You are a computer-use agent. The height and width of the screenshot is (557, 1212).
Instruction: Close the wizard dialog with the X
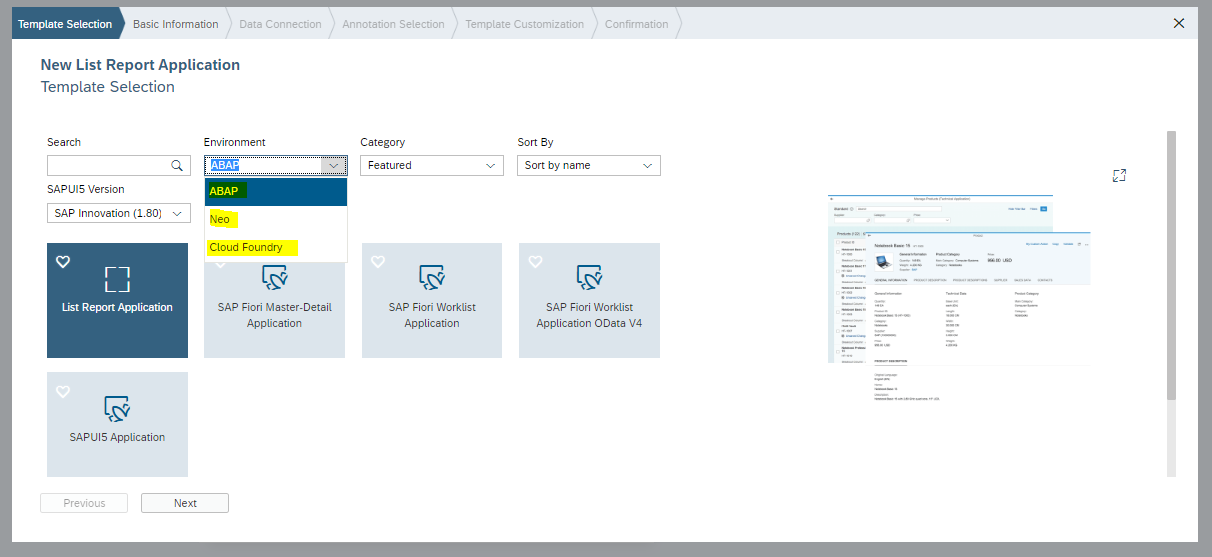(x=1179, y=23)
